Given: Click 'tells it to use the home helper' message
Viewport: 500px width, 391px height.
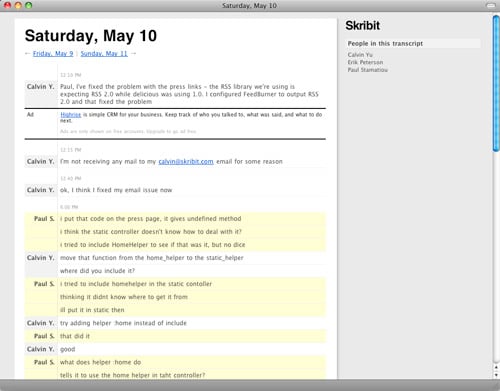Looking at the screenshot, I should coord(132,375).
